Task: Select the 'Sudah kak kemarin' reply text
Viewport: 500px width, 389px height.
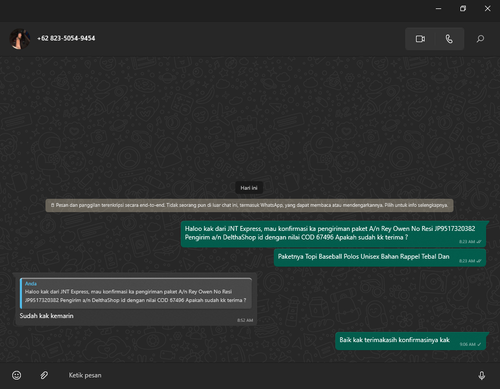Action: 46,316
